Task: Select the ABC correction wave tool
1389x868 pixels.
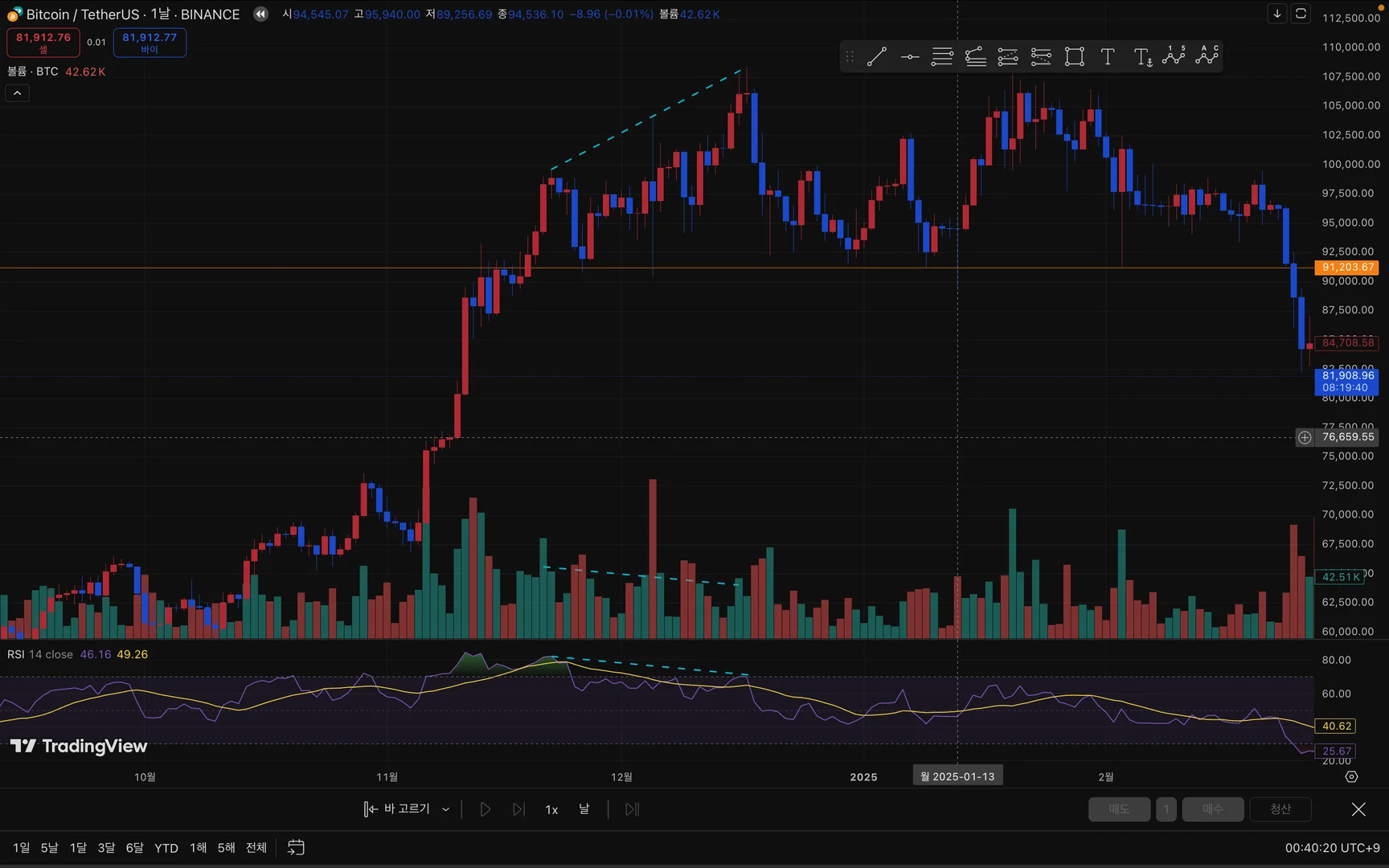Action: pyautogui.click(x=1207, y=55)
